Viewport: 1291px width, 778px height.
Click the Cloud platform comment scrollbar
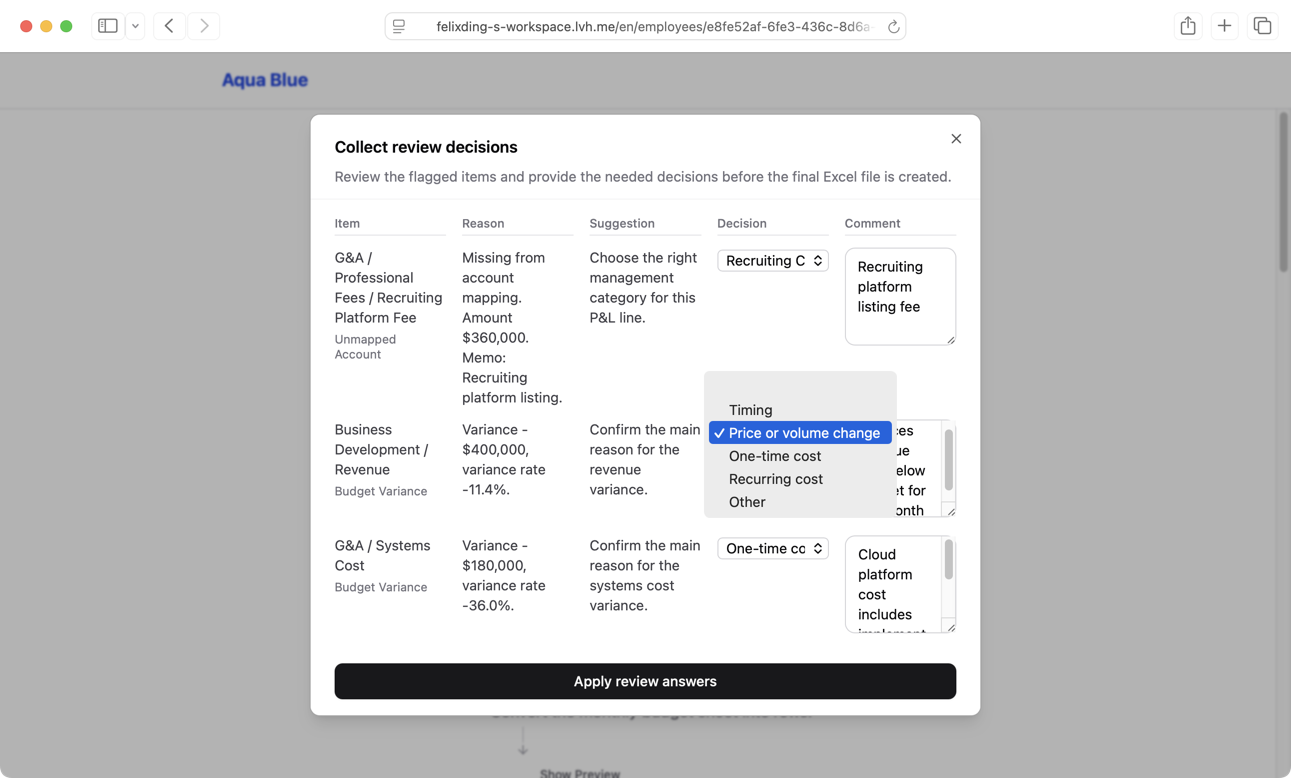pyautogui.click(x=949, y=560)
